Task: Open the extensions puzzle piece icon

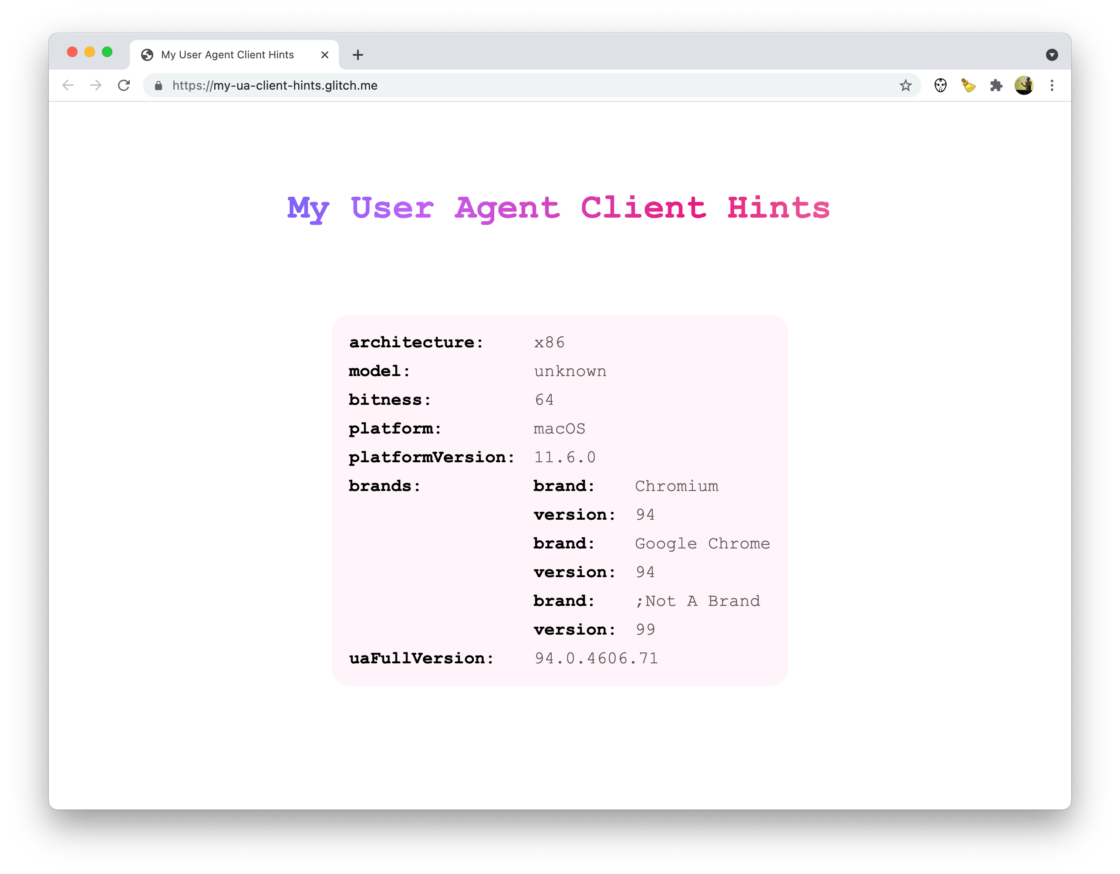Action: pos(996,85)
